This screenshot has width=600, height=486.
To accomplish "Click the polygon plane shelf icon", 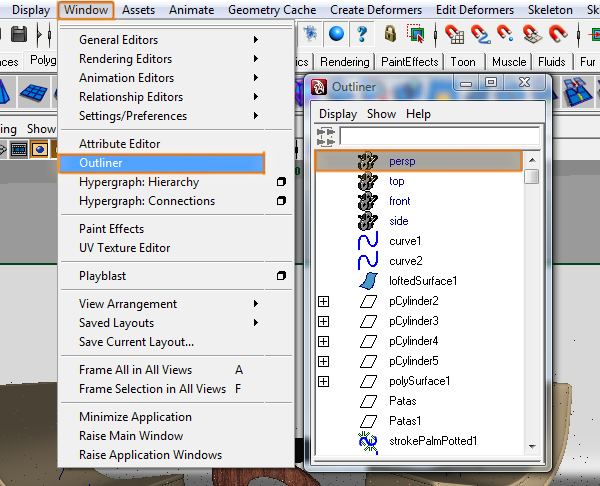I will [x=34, y=92].
